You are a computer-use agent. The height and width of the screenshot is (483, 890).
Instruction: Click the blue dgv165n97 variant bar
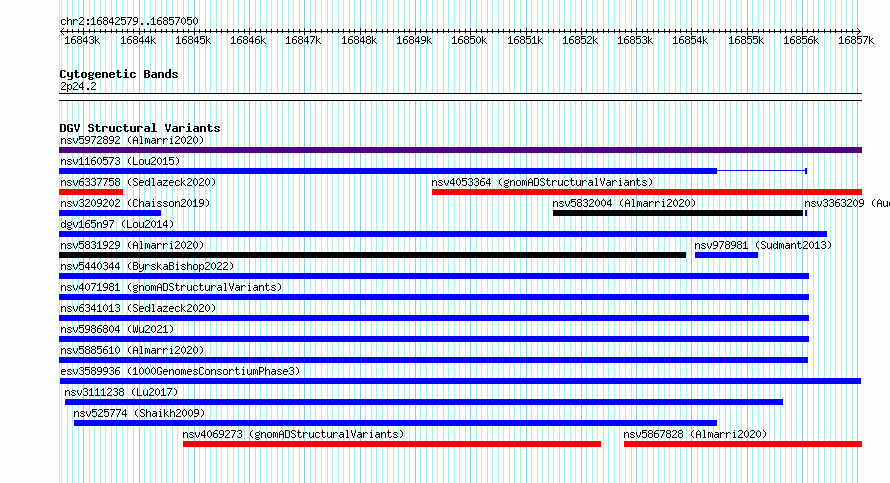pyautogui.click(x=443, y=234)
